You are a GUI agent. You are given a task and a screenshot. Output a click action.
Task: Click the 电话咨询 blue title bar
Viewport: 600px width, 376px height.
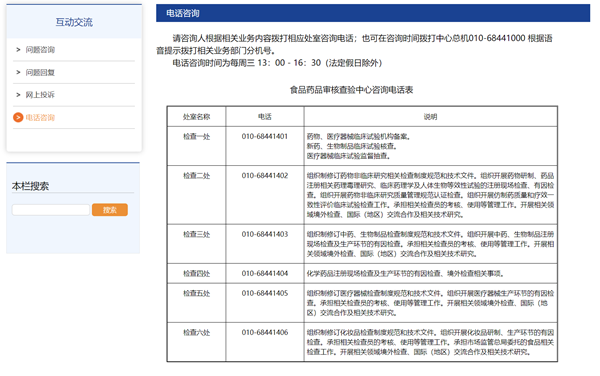pos(373,13)
